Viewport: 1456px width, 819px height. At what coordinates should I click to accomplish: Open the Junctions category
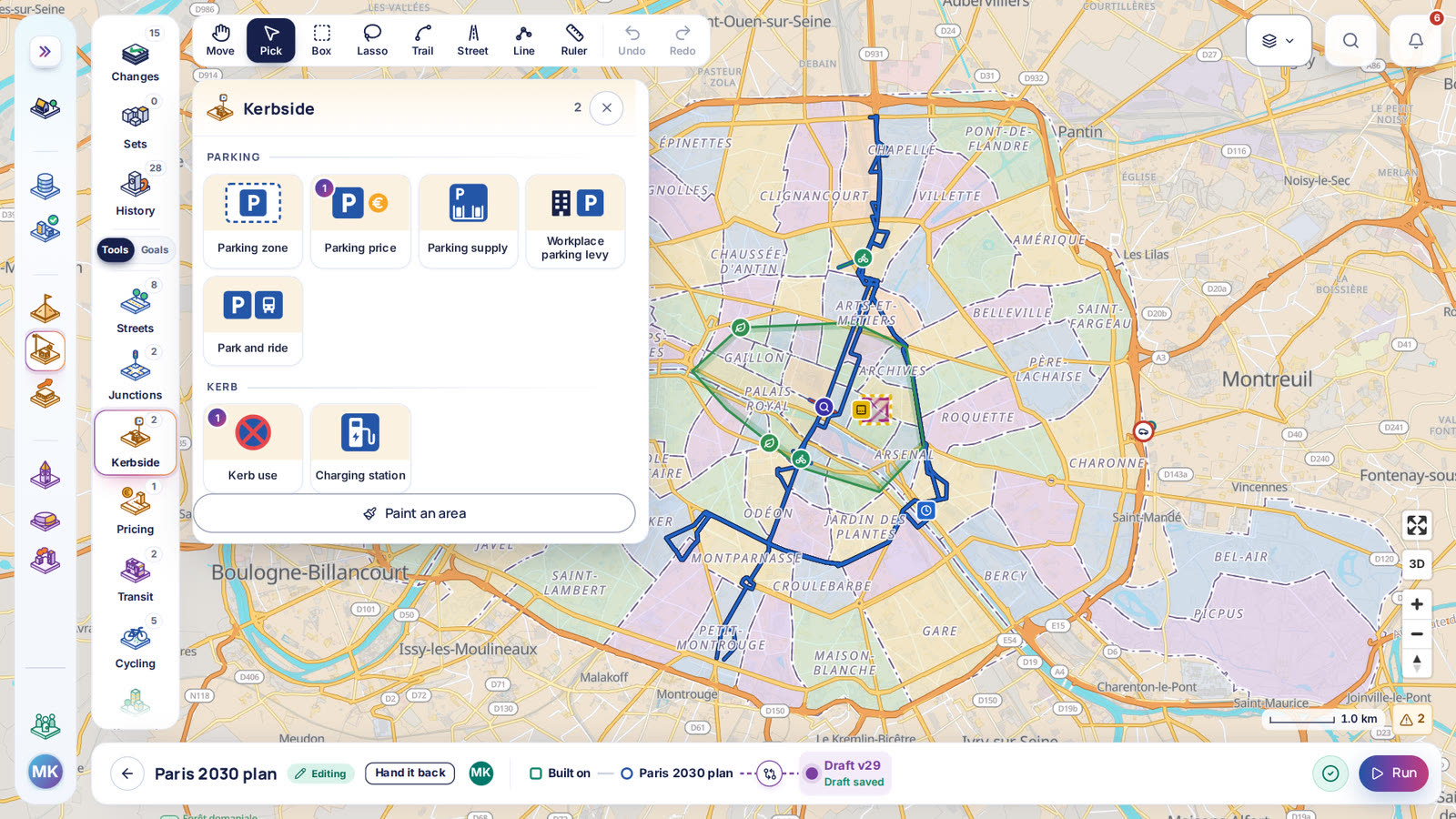tap(136, 376)
